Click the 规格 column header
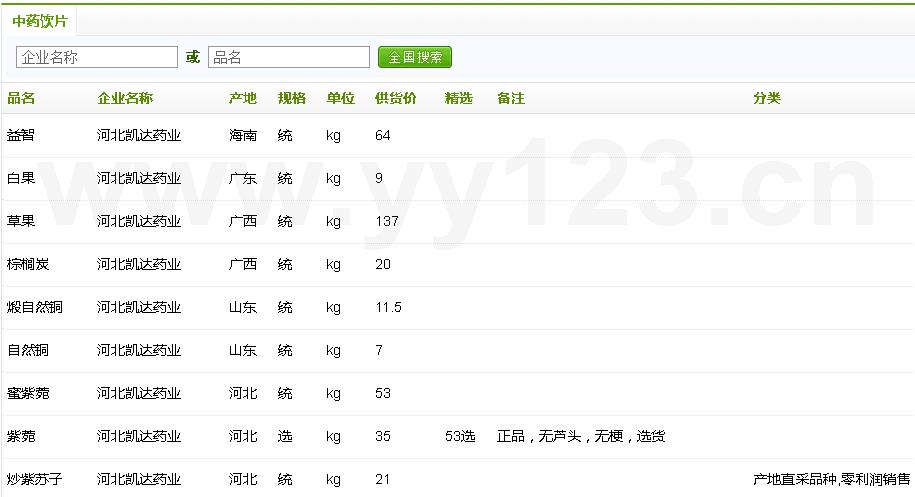The height and width of the screenshot is (497, 915). [x=292, y=98]
